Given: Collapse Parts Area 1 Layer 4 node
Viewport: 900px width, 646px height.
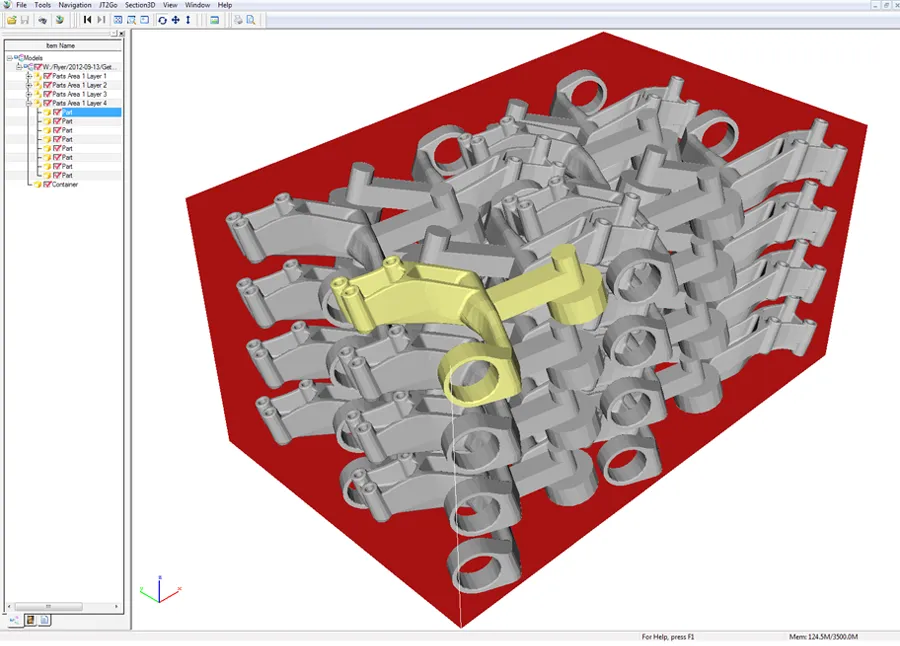Looking at the screenshot, I should point(29,103).
